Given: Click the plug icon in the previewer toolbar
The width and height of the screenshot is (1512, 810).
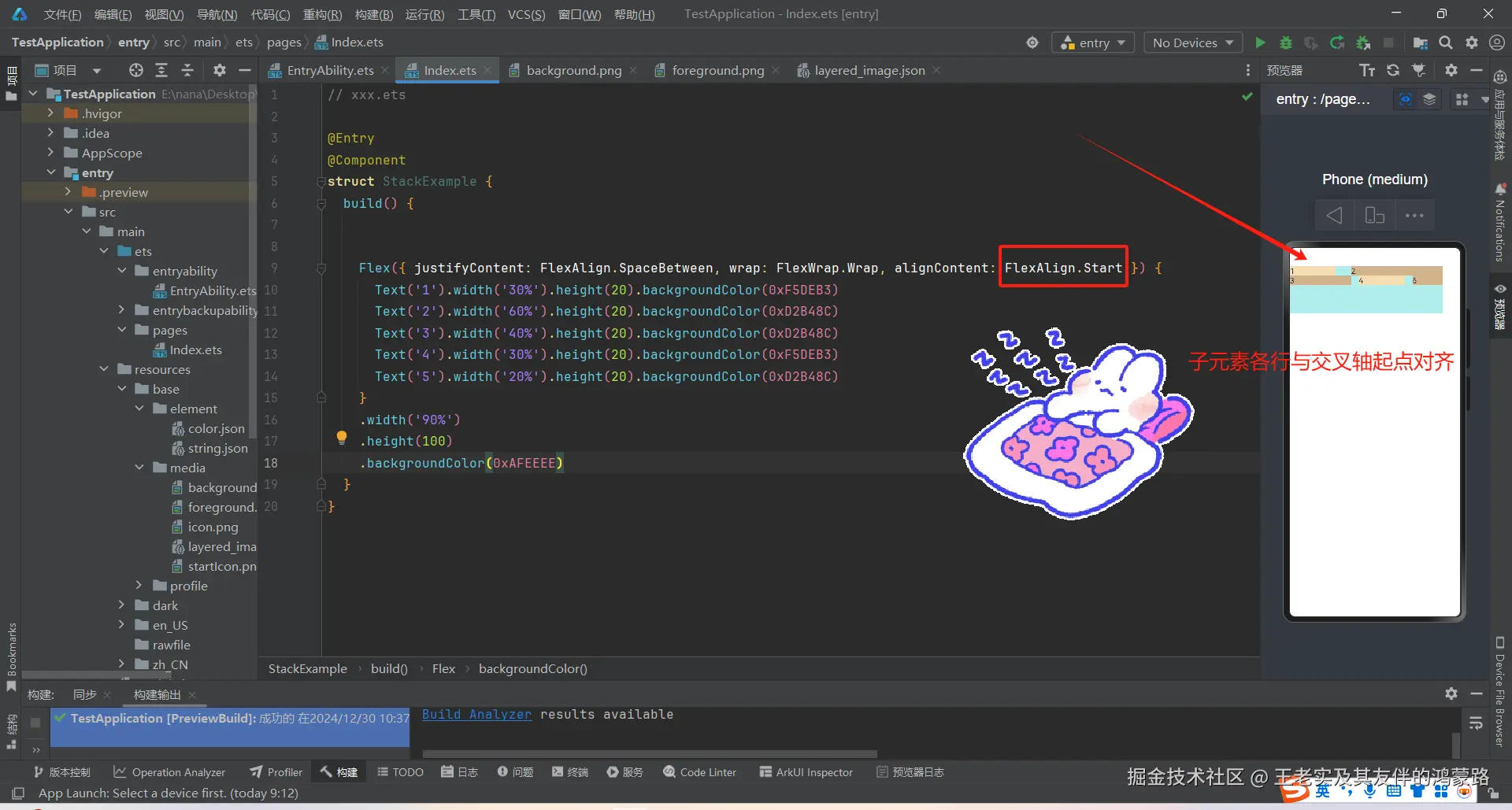Looking at the screenshot, I should point(1419,70).
